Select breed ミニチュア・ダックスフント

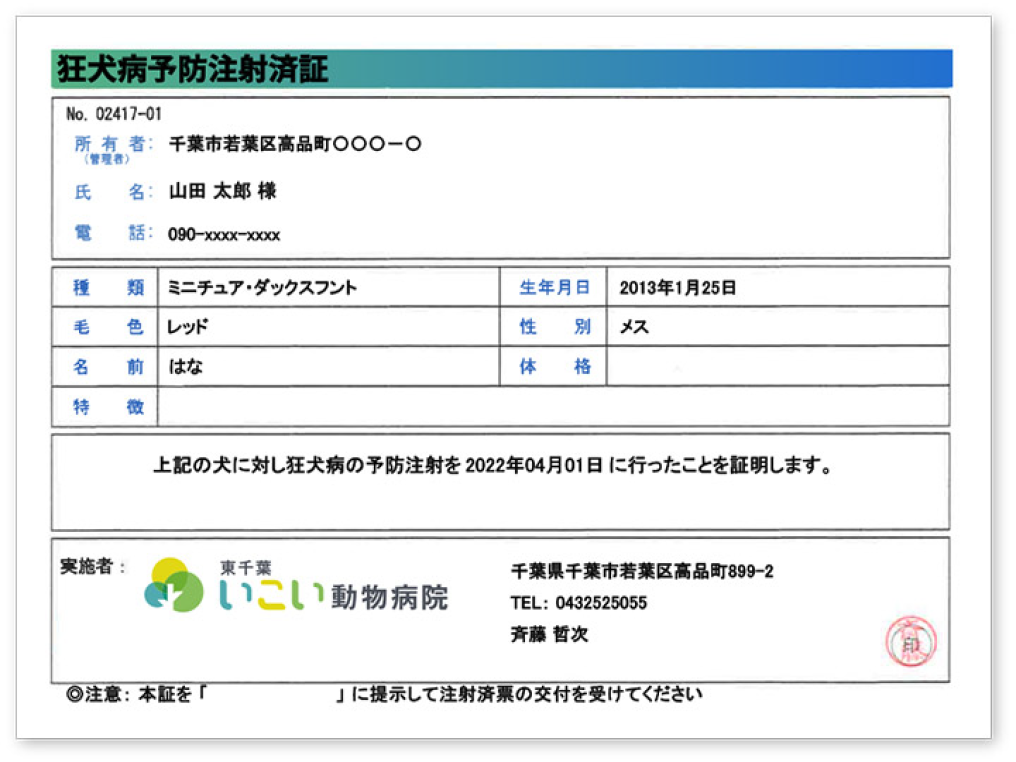coord(262,287)
